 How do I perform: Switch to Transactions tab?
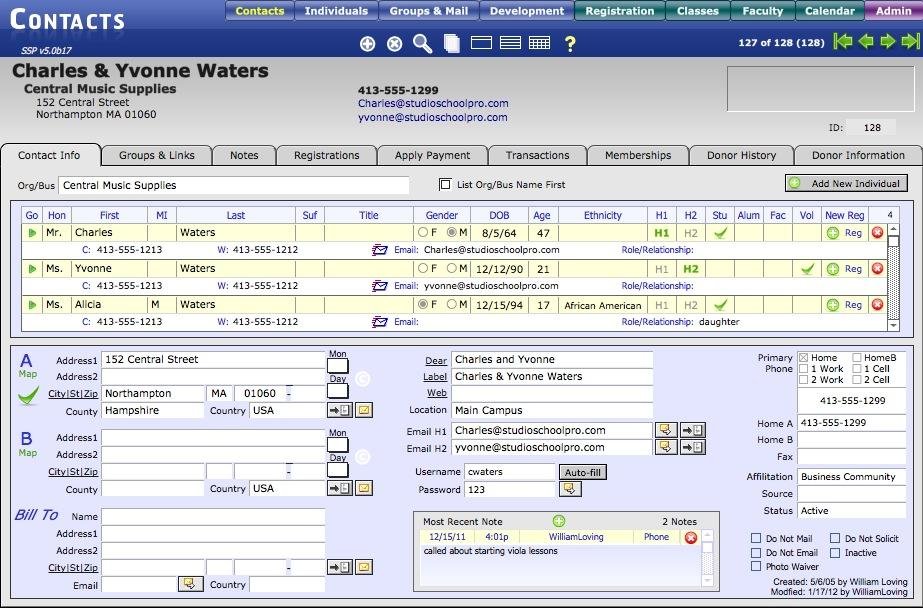click(537, 155)
